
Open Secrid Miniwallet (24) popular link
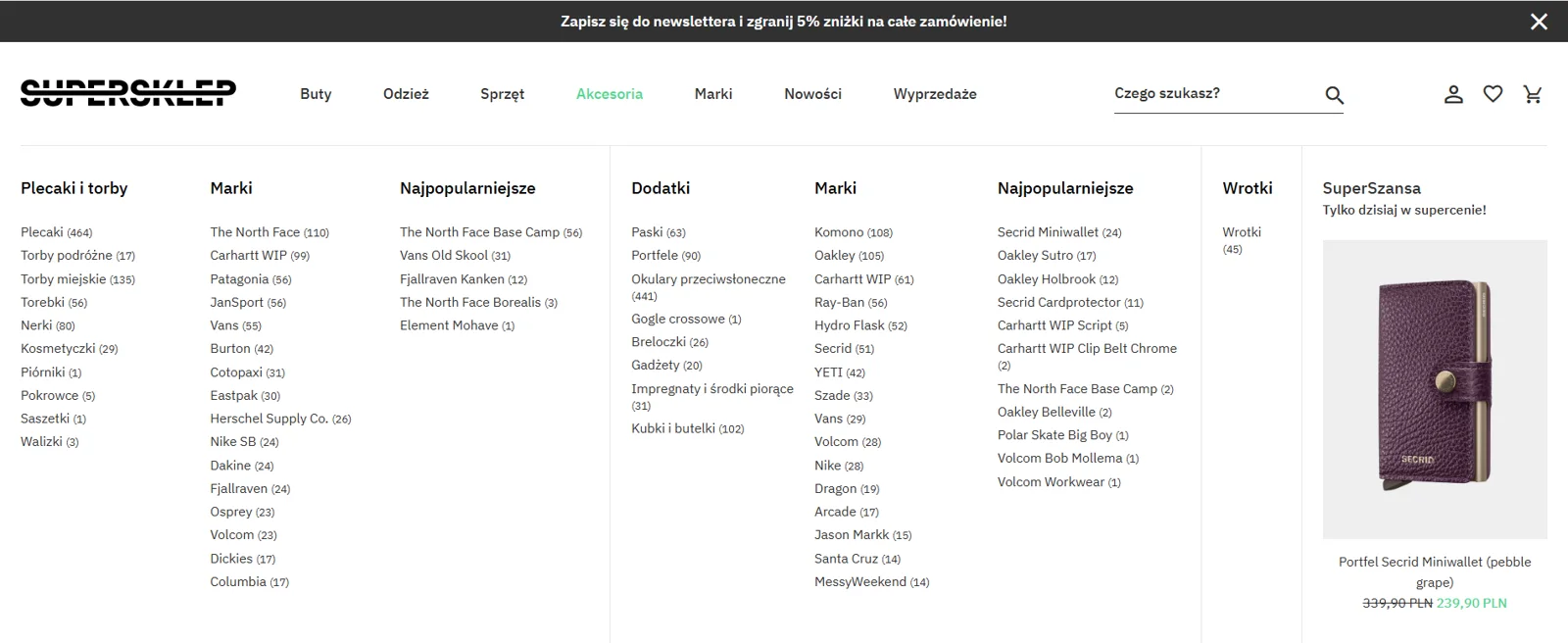1059,232
